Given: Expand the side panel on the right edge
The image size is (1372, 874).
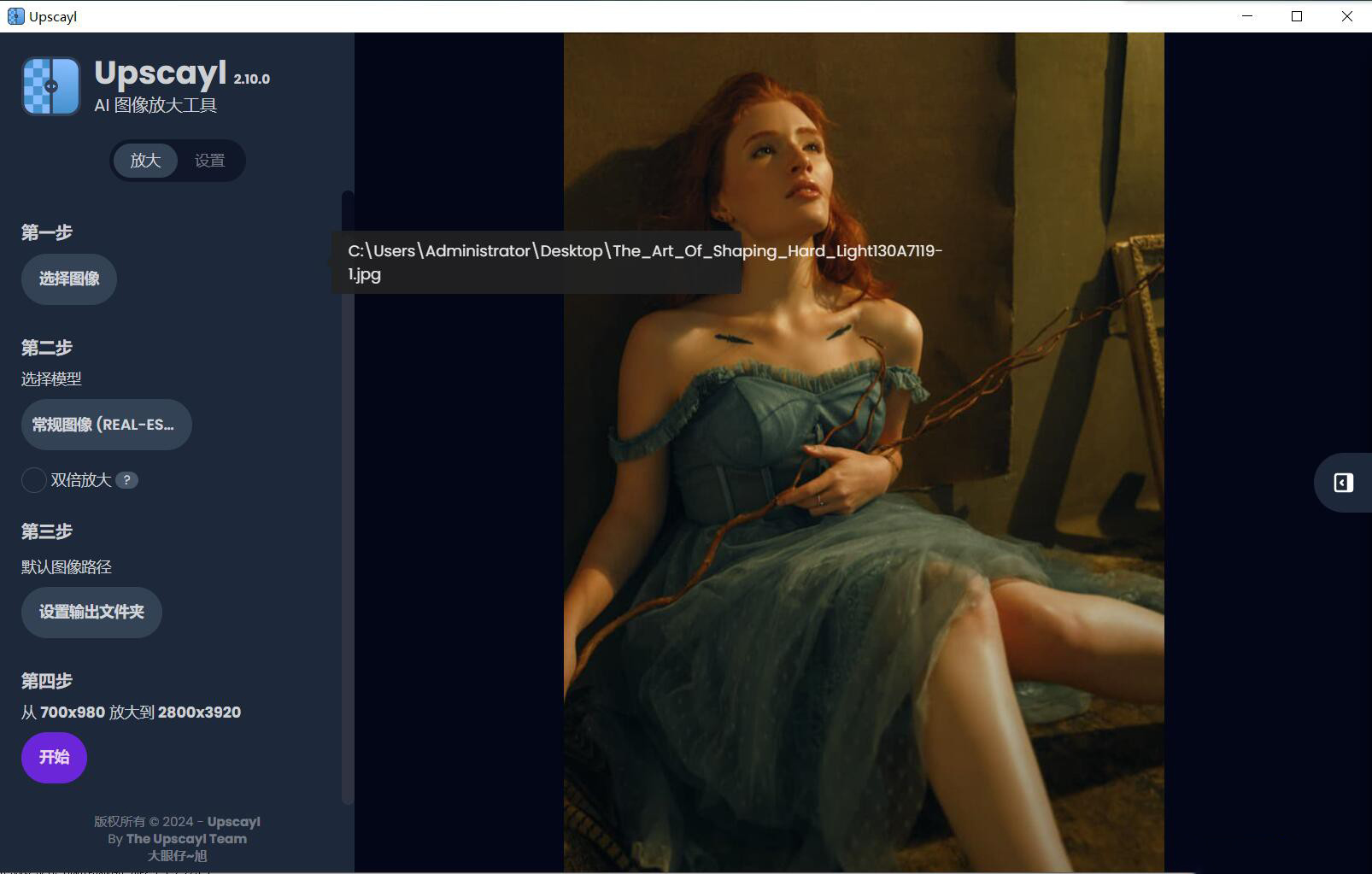Looking at the screenshot, I should pos(1343,483).
